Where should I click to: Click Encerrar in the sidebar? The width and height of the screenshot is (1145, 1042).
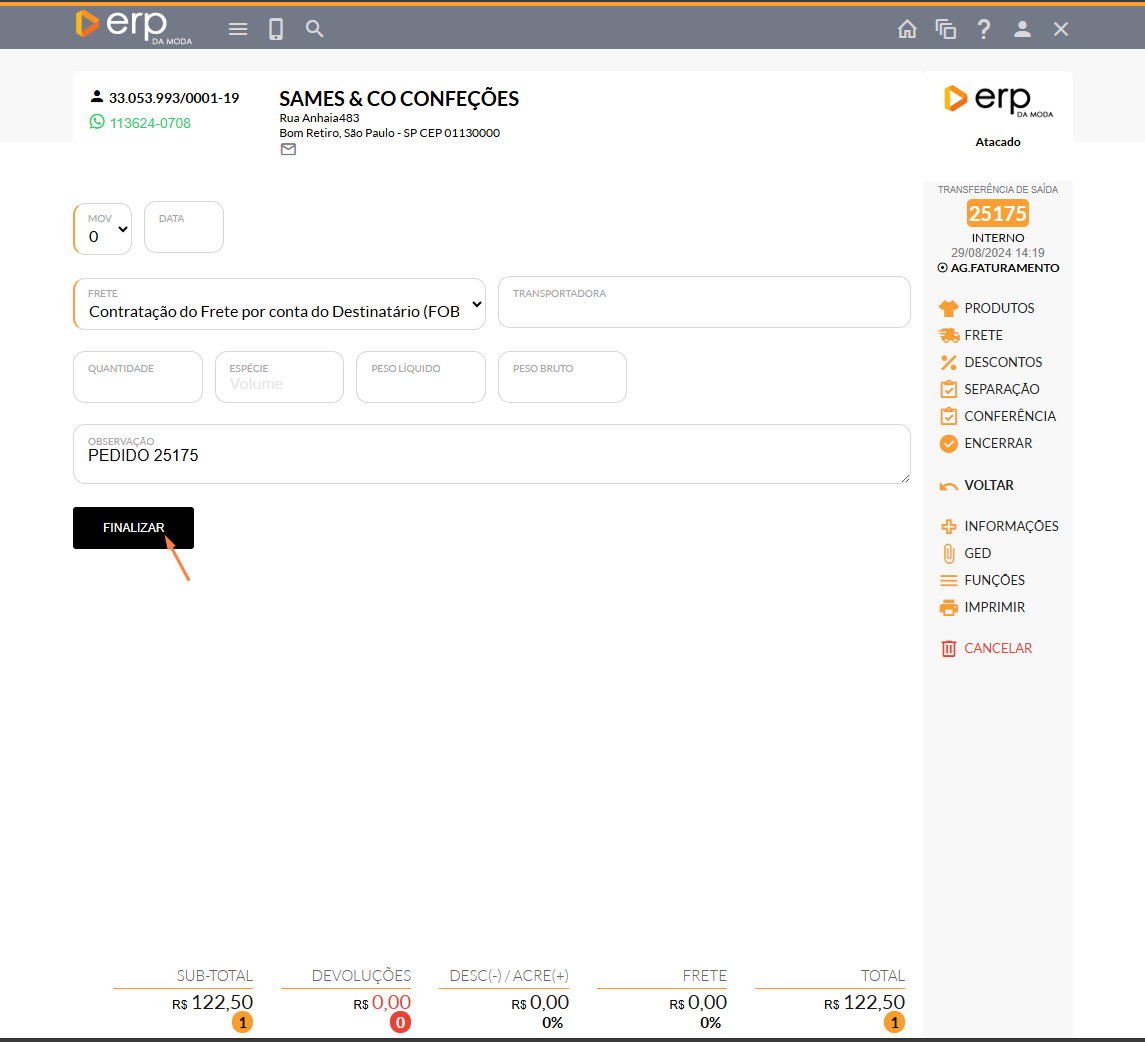pos(997,443)
